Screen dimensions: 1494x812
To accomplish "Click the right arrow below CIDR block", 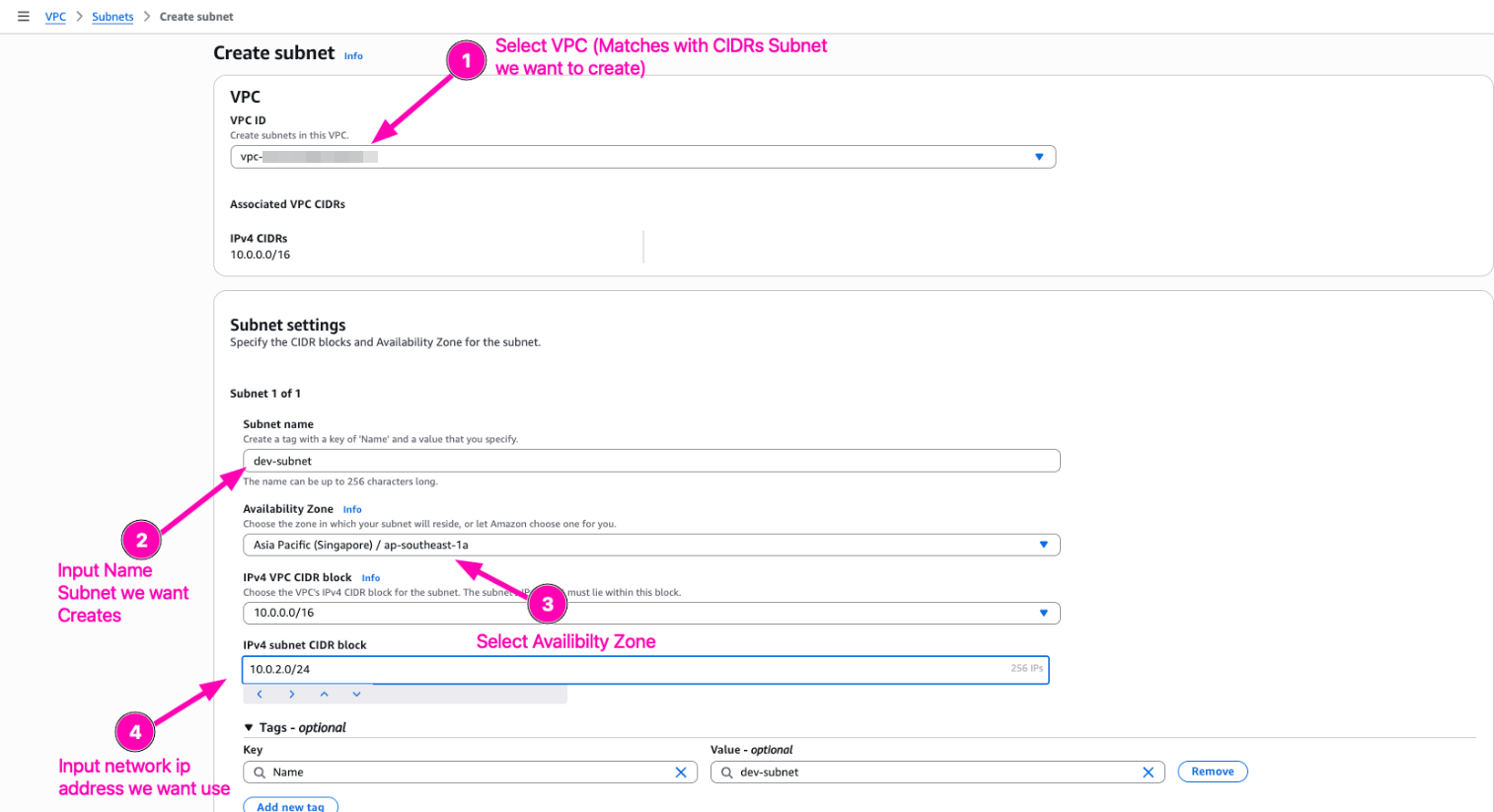I will click(292, 695).
